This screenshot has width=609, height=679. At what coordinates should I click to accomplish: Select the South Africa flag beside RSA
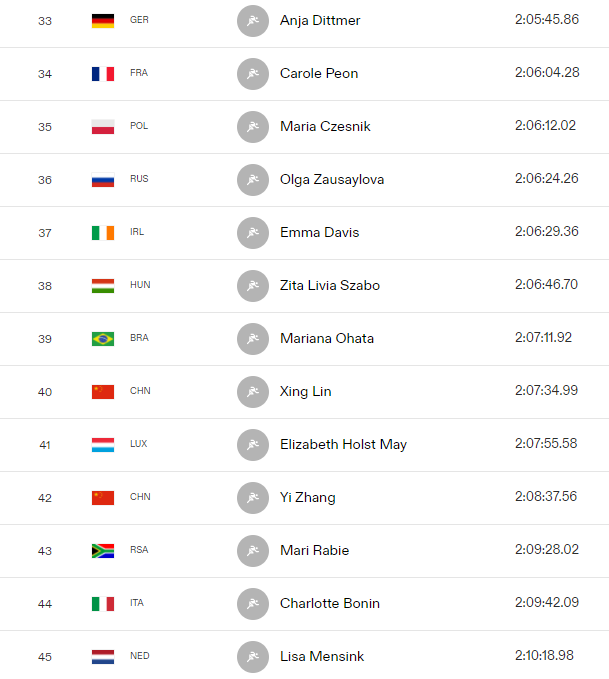[x=103, y=551]
